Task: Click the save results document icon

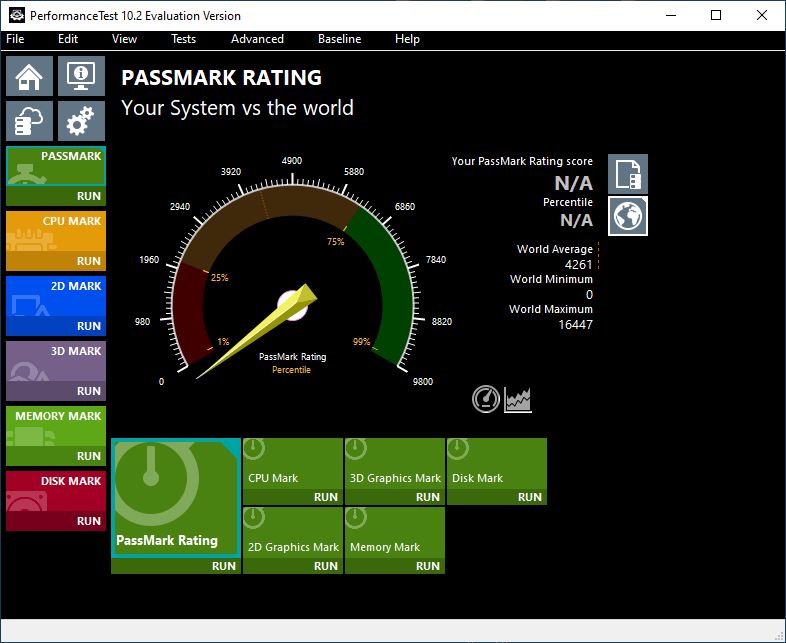Action: point(628,174)
